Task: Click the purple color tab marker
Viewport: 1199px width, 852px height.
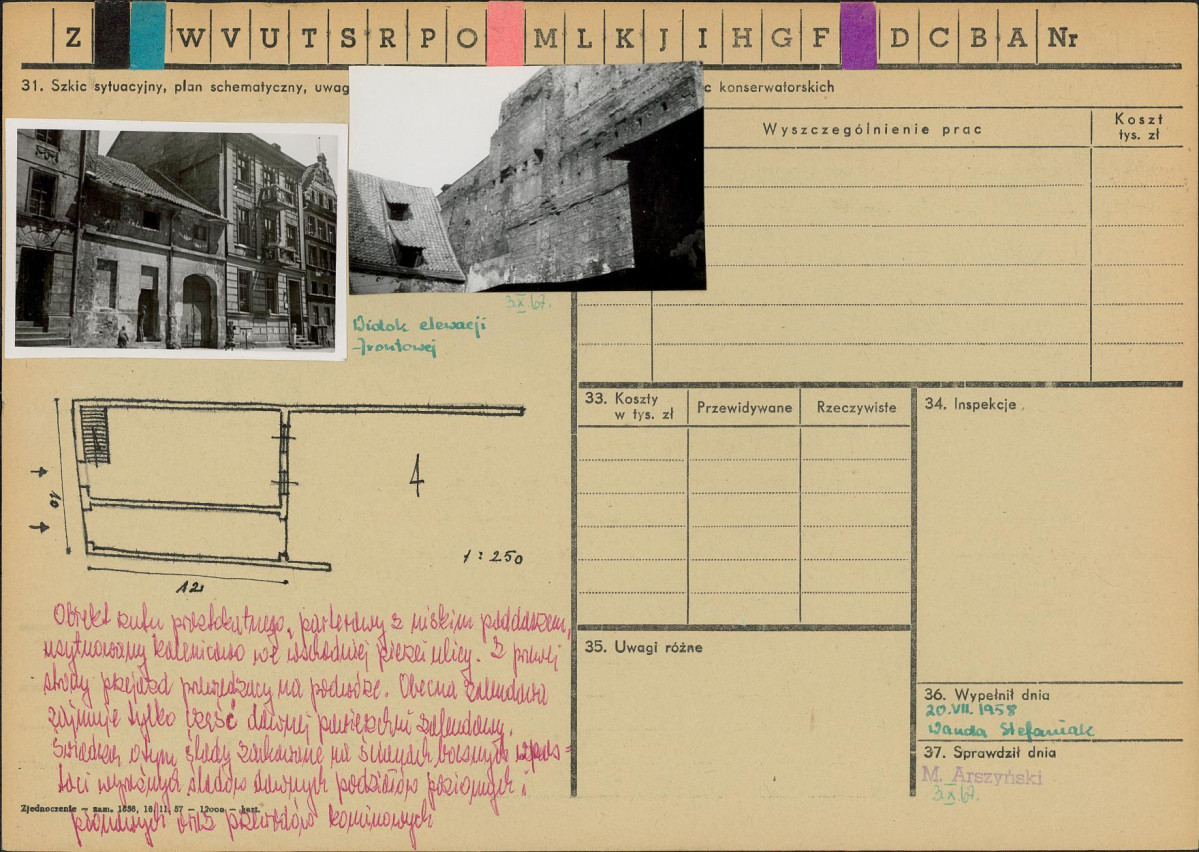Action: (x=858, y=35)
